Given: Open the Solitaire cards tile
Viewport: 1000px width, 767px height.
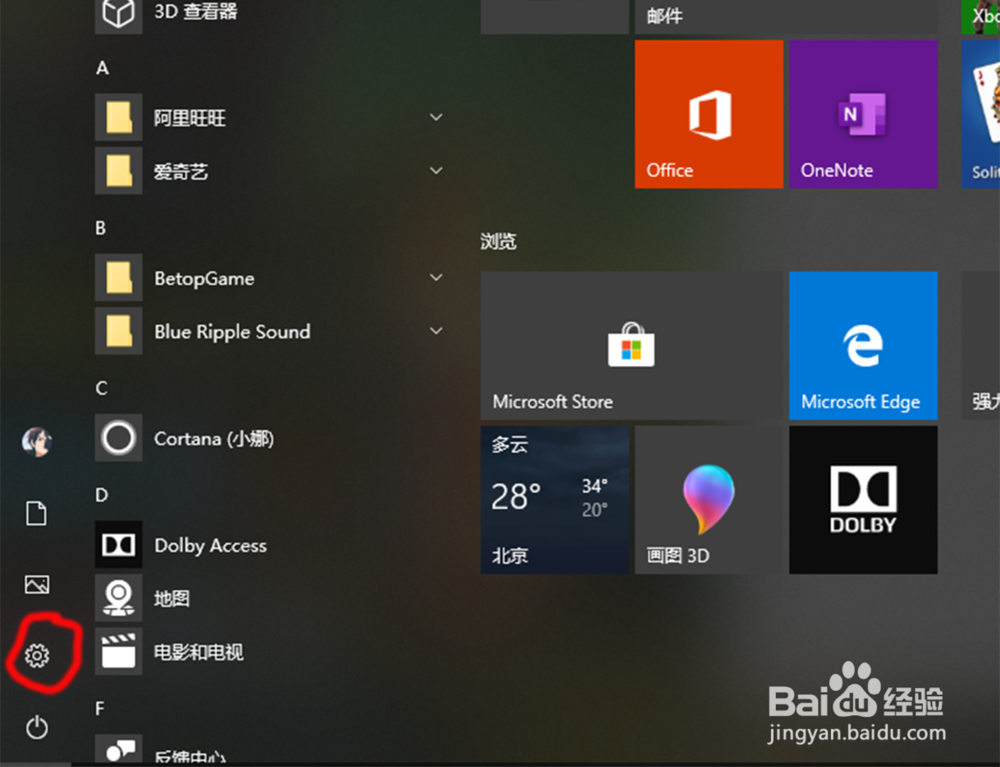Looking at the screenshot, I should coord(981,114).
